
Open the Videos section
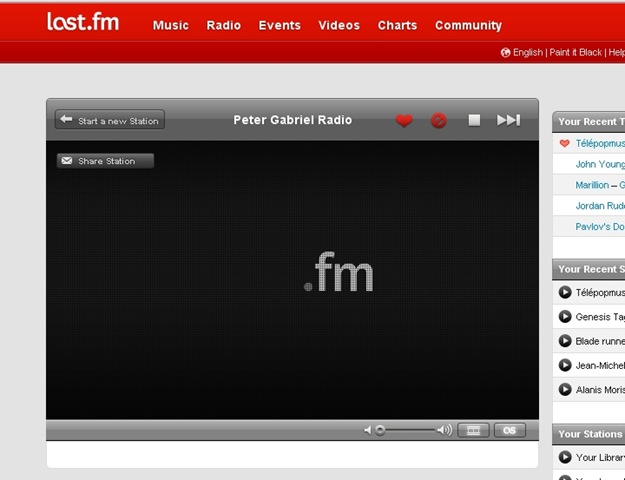coord(339,26)
